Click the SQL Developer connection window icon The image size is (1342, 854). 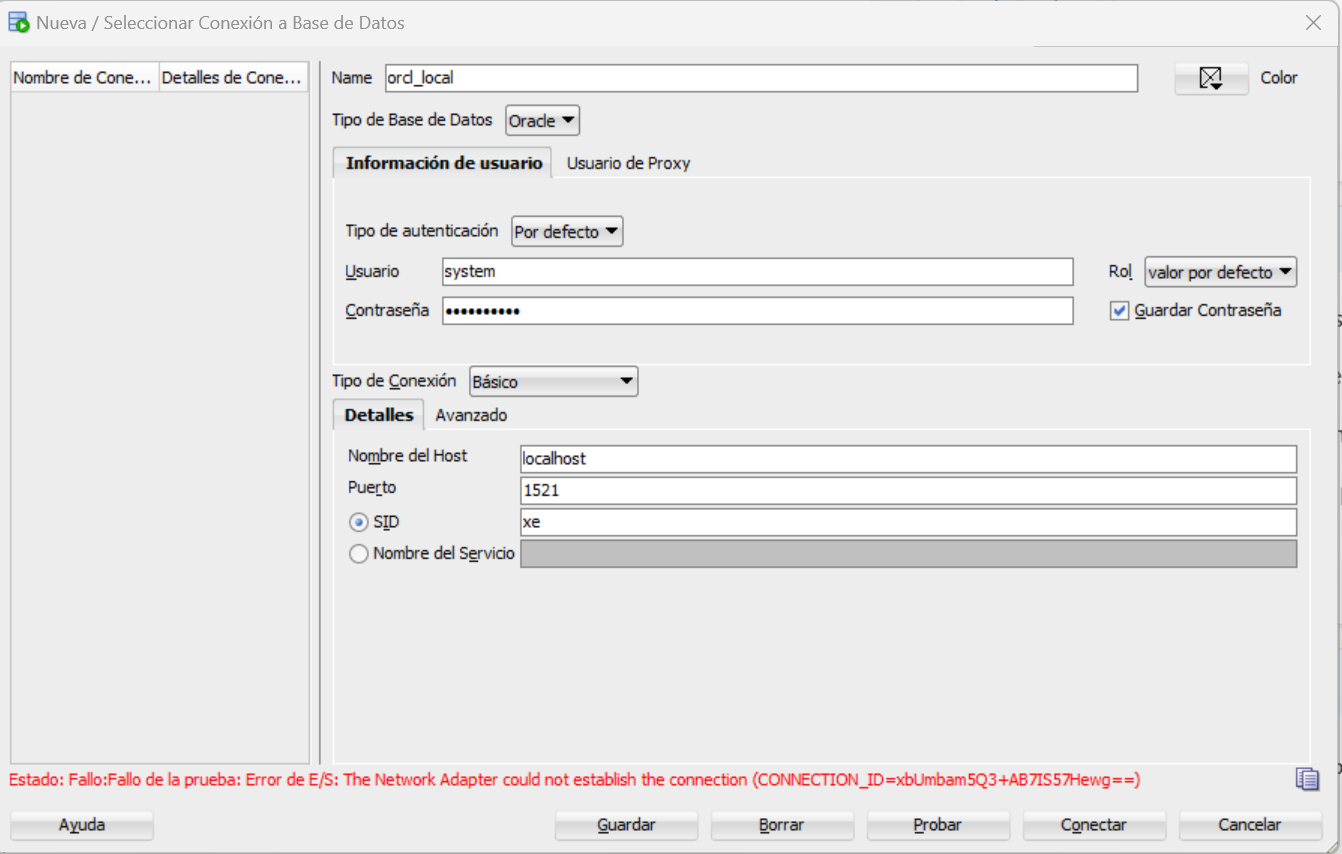point(18,22)
